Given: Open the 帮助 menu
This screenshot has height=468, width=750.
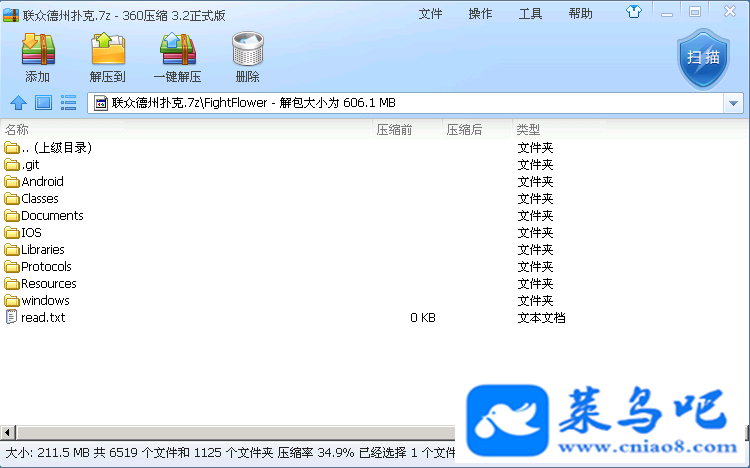Looking at the screenshot, I should pyautogui.click(x=581, y=14).
